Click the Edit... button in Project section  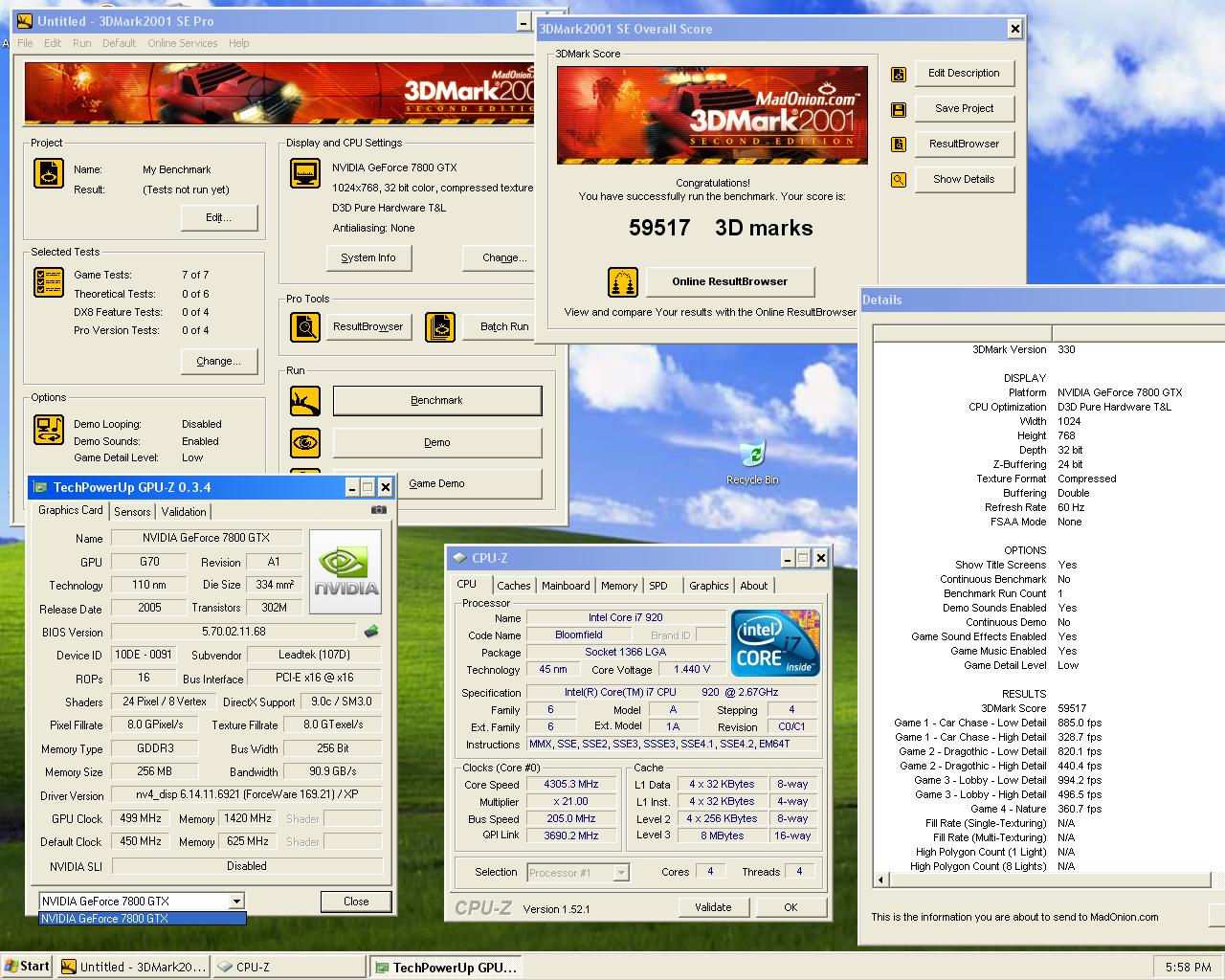pos(219,218)
